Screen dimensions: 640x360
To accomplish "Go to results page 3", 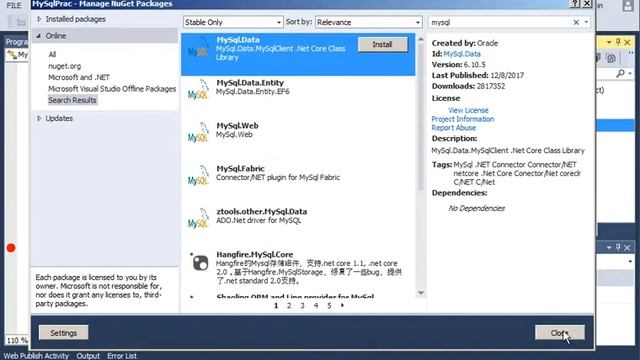I will pyautogui.click(x=302, y=305).
